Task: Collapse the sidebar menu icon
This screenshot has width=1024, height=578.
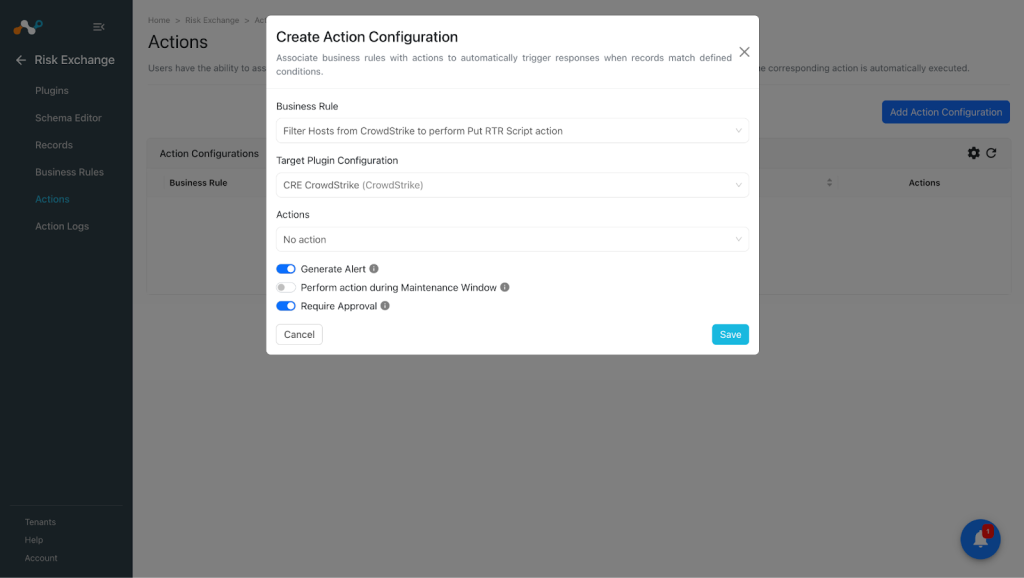Action: pyautogui.click(x=99, y=27)
